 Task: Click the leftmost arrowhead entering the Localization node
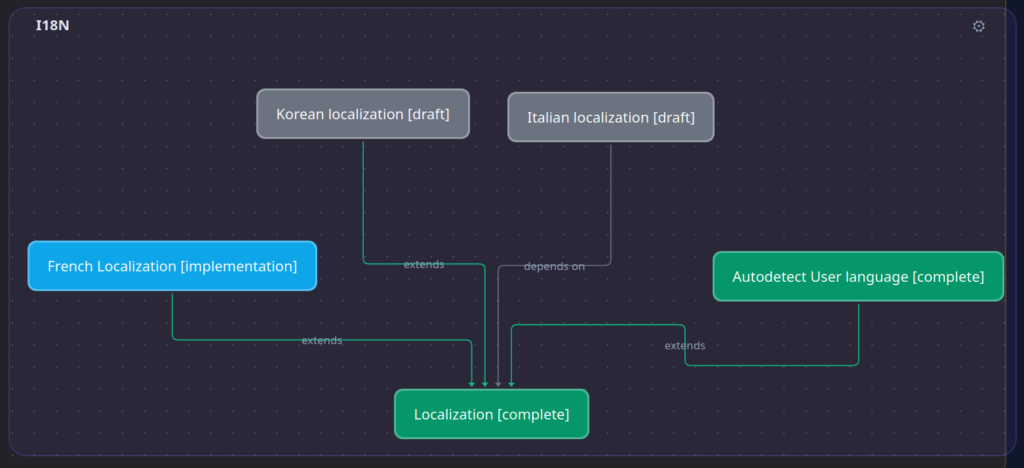coord(472,384)
